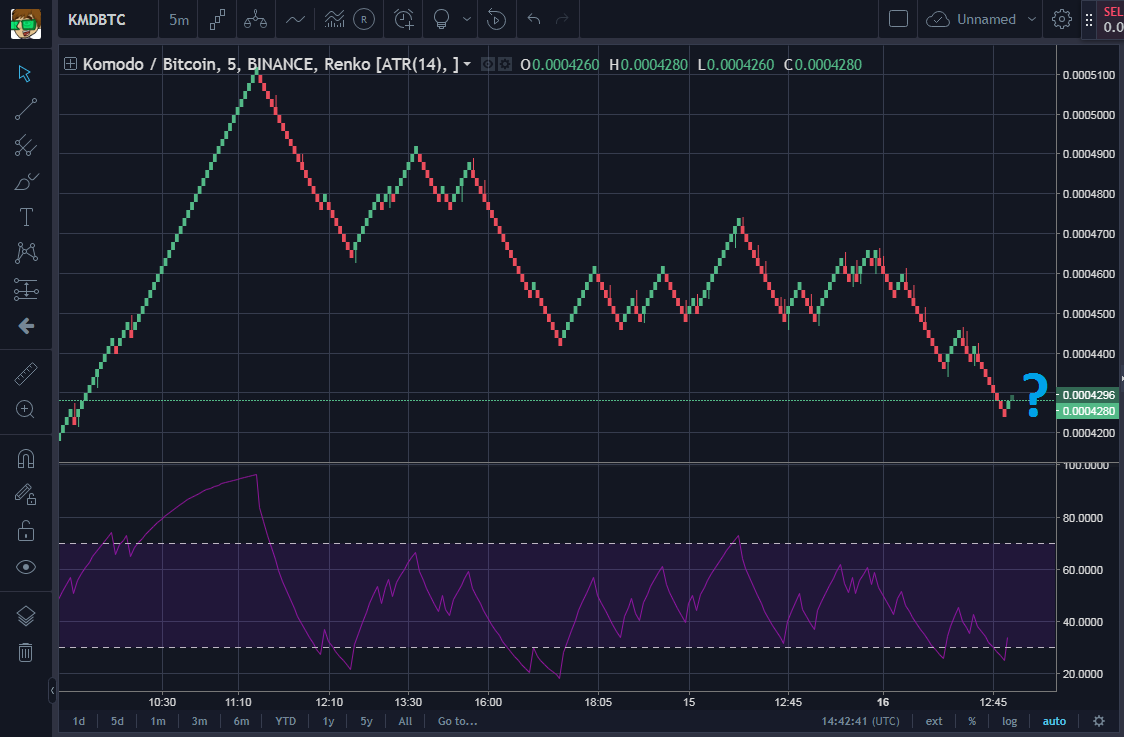1124x737 pixels.
Task: Open bottom-right scale settings gear
Action: click(1099, 721)
